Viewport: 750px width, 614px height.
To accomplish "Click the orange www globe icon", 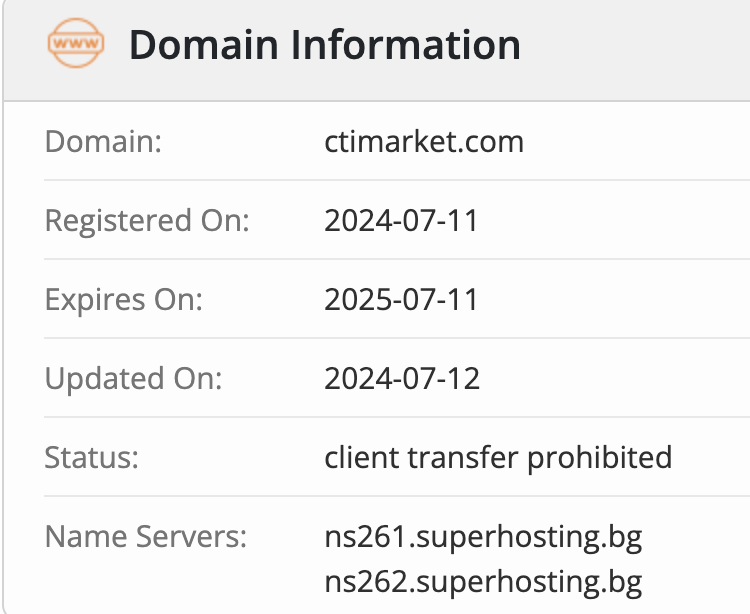I will [76, 43].
